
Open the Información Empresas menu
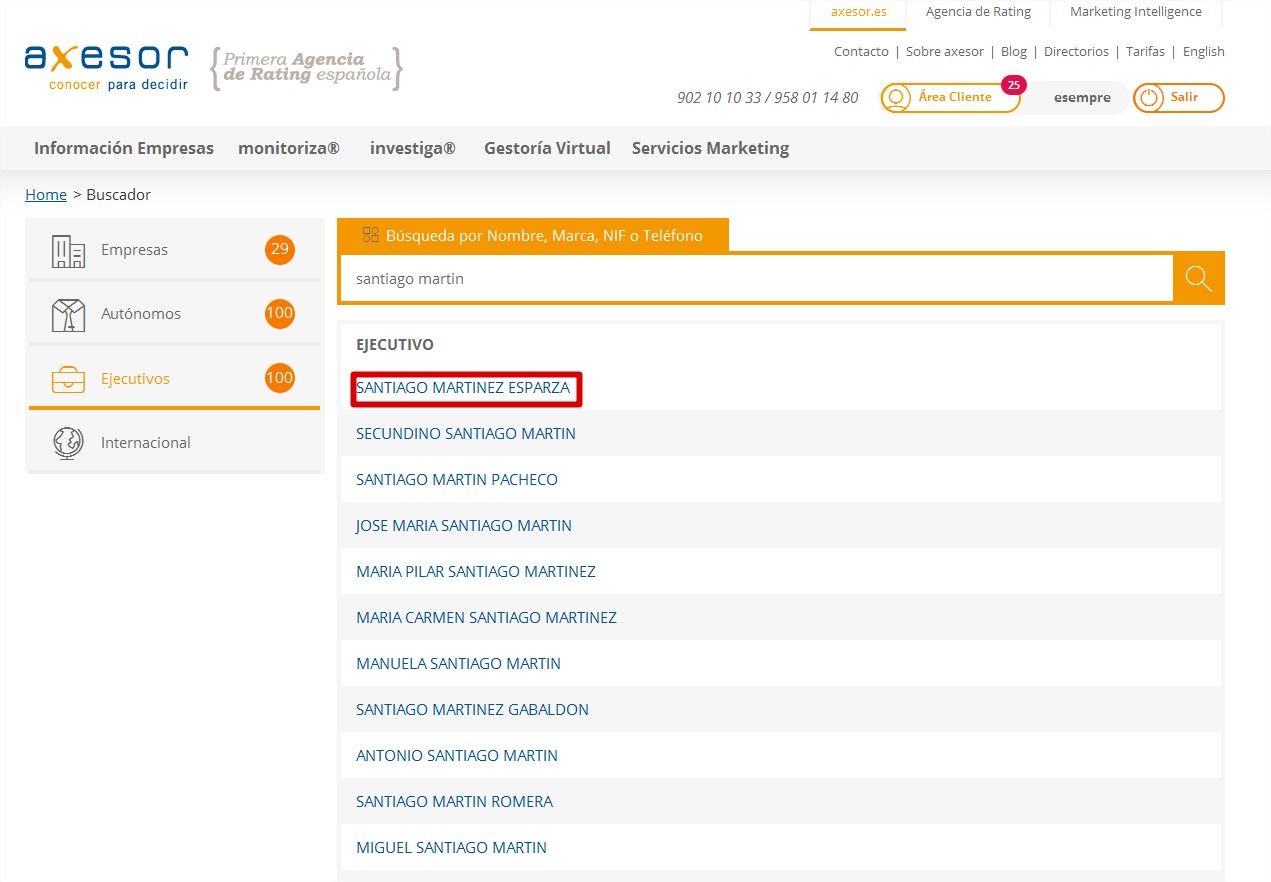coord(124,148)
